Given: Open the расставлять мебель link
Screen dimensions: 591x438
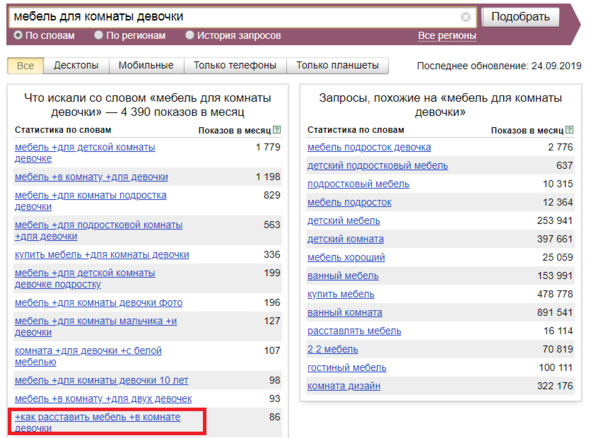Looking at the screenshot, I should click(354, 331).
